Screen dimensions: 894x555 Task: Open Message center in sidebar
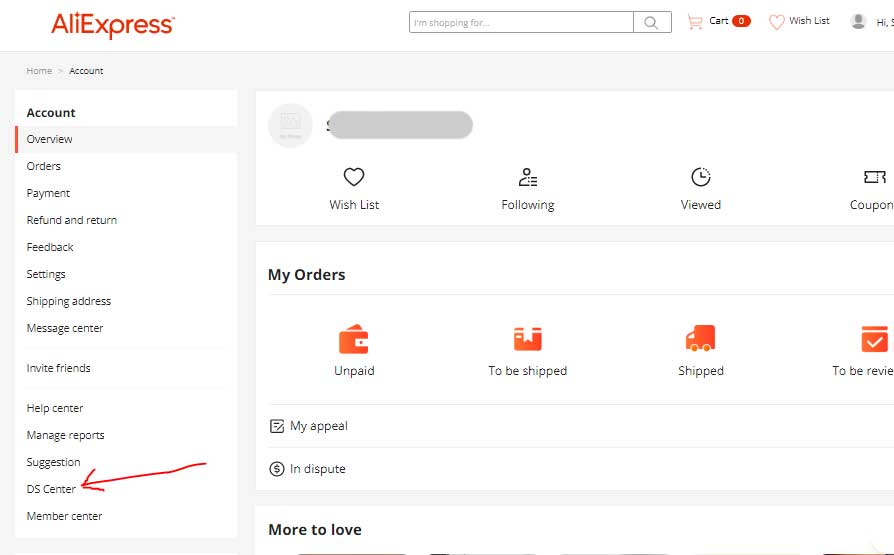point(64,329)
